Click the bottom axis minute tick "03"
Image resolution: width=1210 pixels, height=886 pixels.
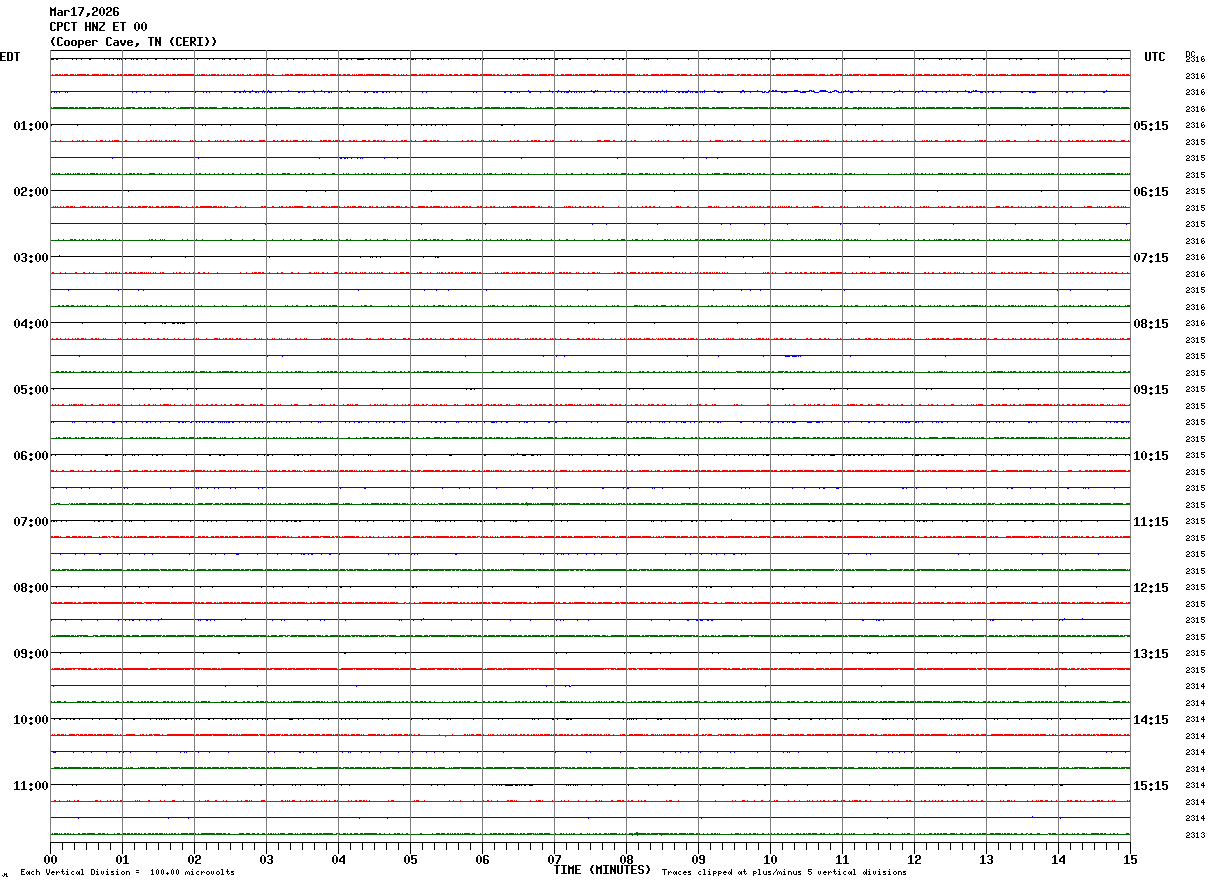pyautogui.click(x=267, y=859)
